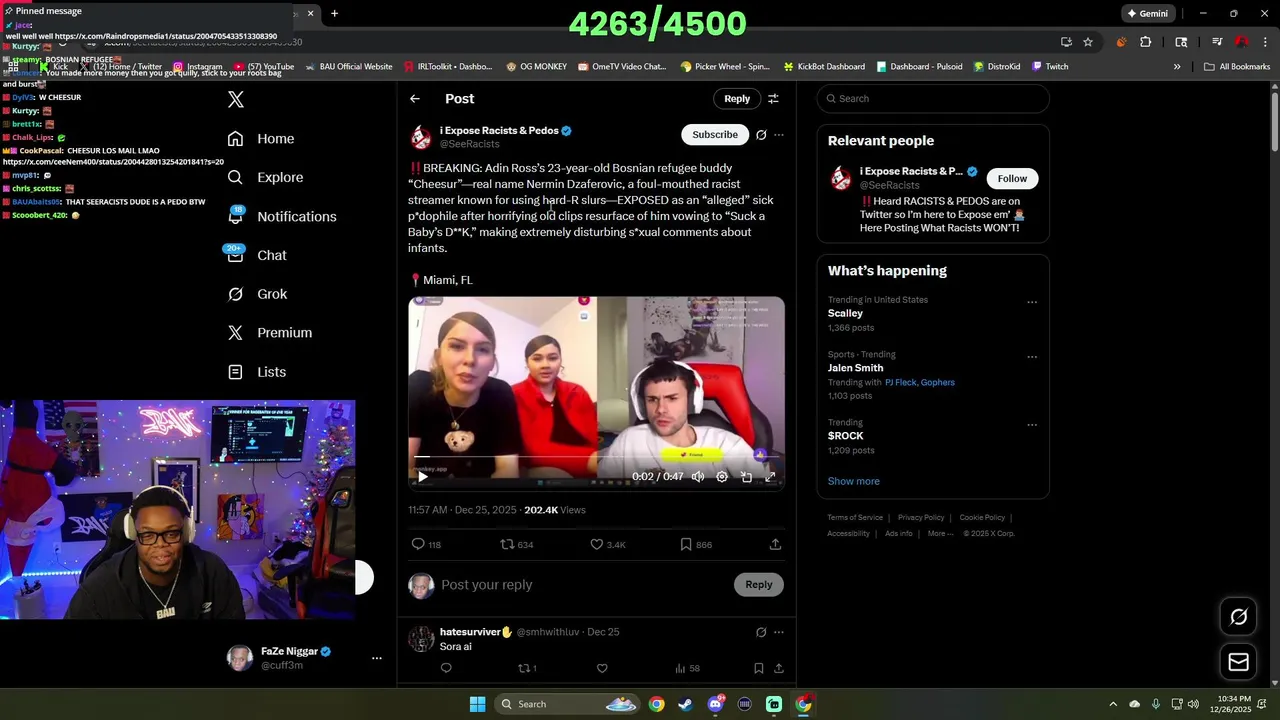1280x720 pixels.
Task: Like hatesurviver's comment
Action: tap(602, 668)
